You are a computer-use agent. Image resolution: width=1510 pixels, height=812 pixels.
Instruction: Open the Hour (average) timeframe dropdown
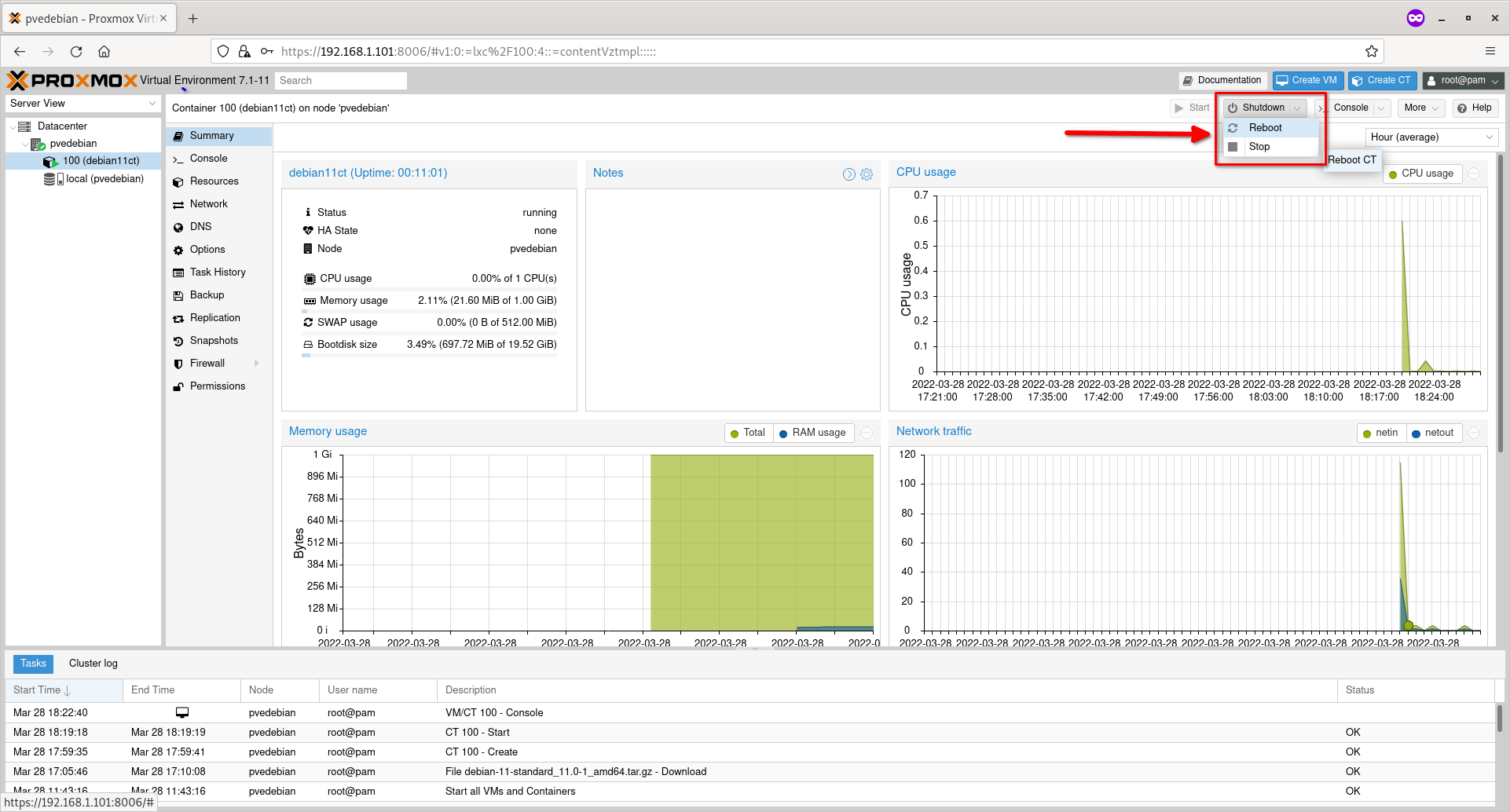coord(1431,137)
